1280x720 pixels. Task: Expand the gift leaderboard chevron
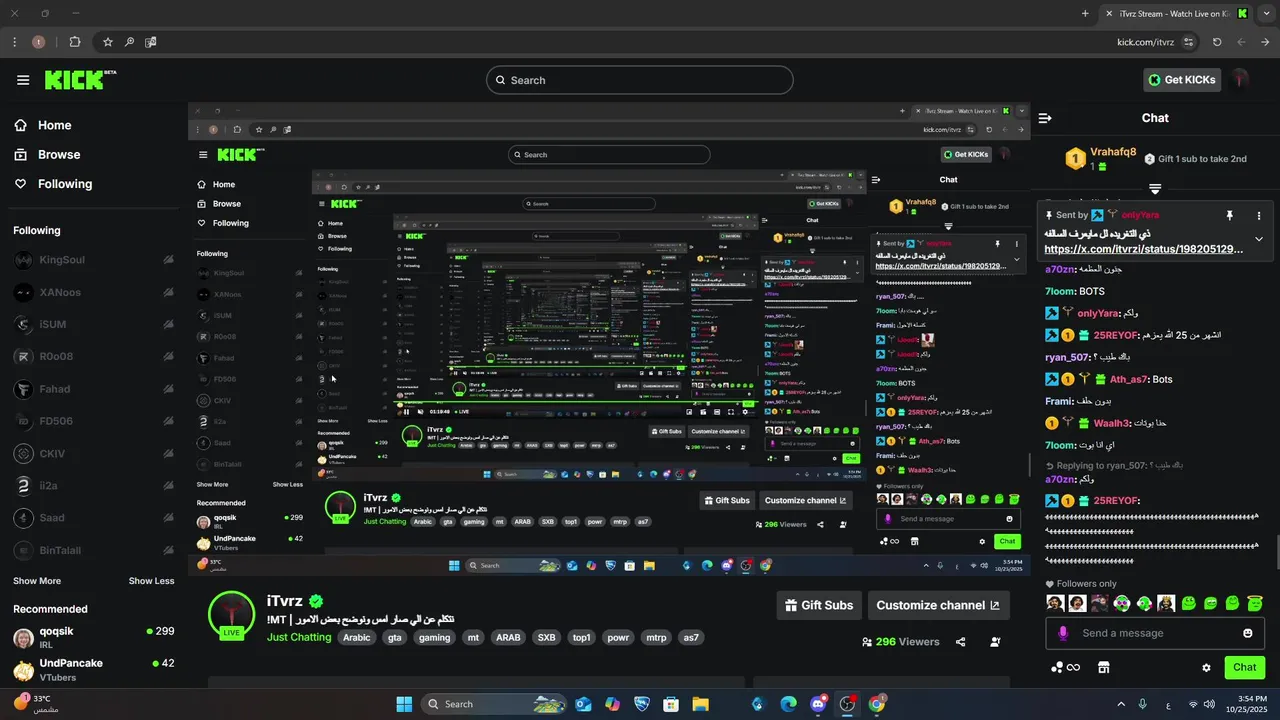coord(1155,188)
